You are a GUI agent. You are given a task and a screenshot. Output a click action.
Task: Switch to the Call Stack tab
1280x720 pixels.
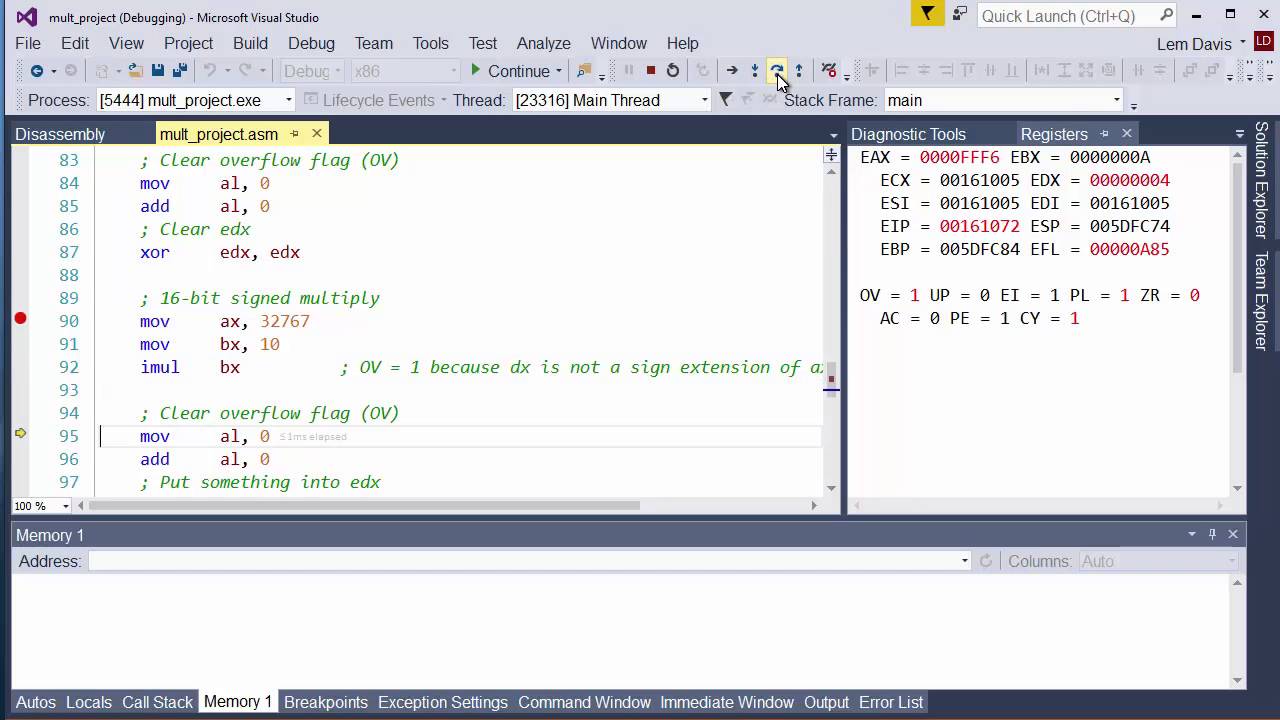pyautogui.click(x=157, y=702)
